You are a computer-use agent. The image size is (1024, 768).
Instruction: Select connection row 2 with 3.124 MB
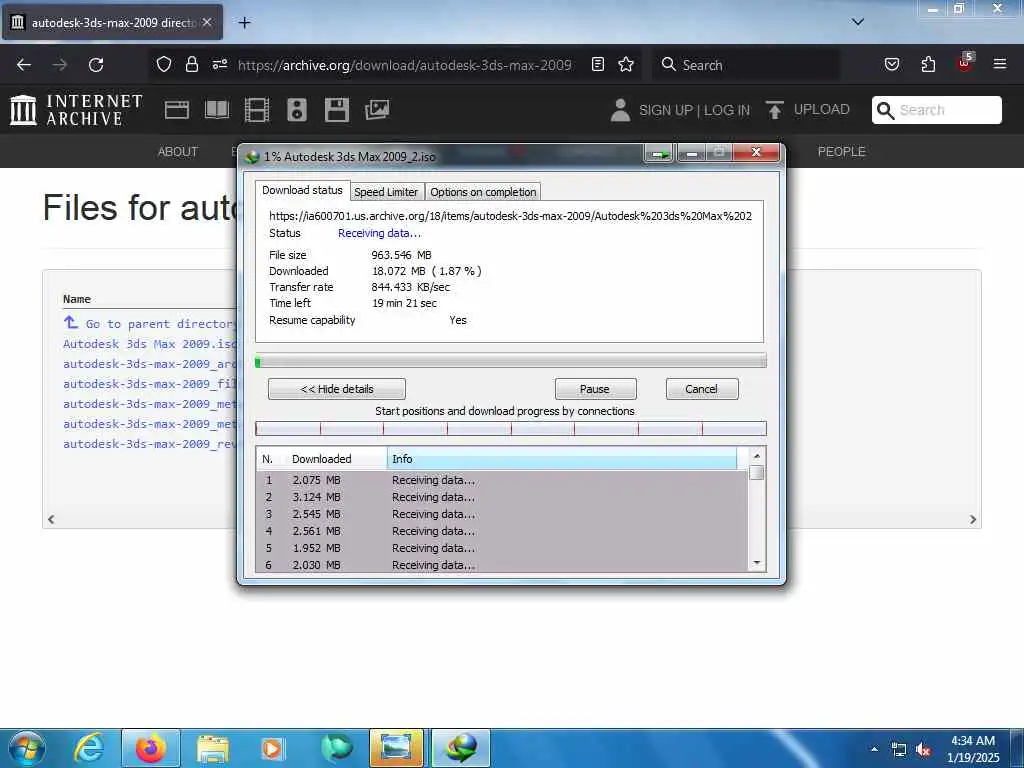click(502, 497)
